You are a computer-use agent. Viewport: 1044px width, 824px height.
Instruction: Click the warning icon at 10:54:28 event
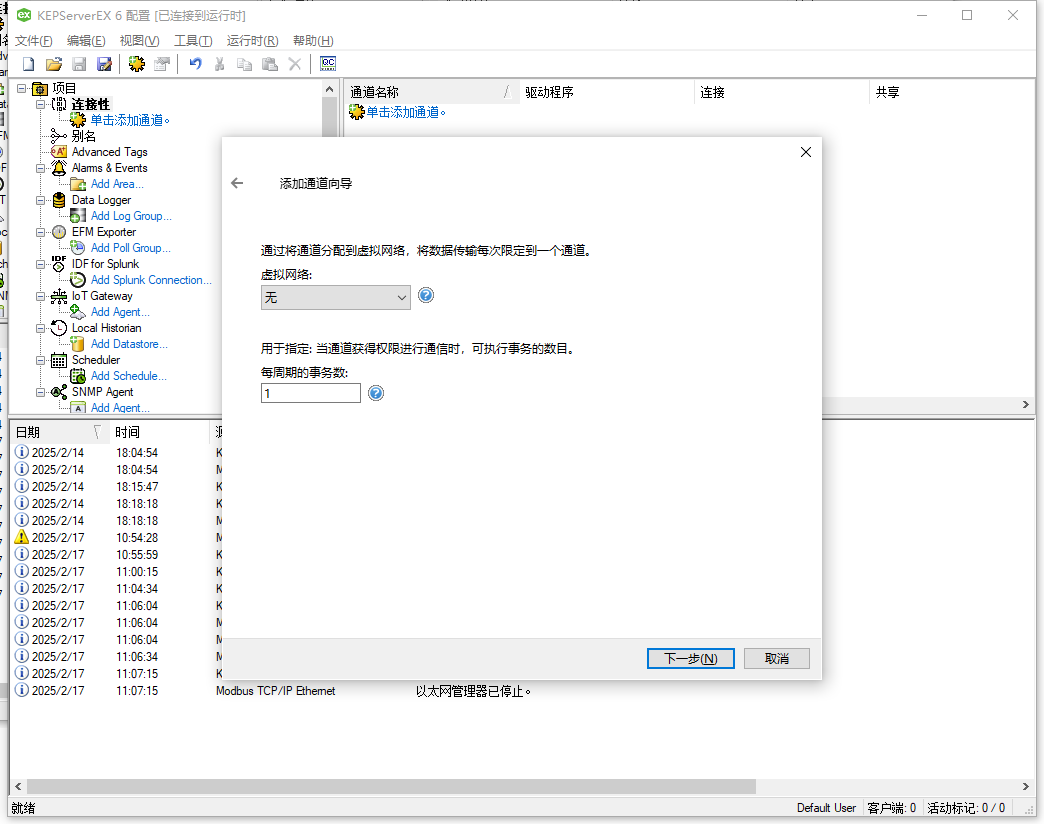click(x=22, y=537)
